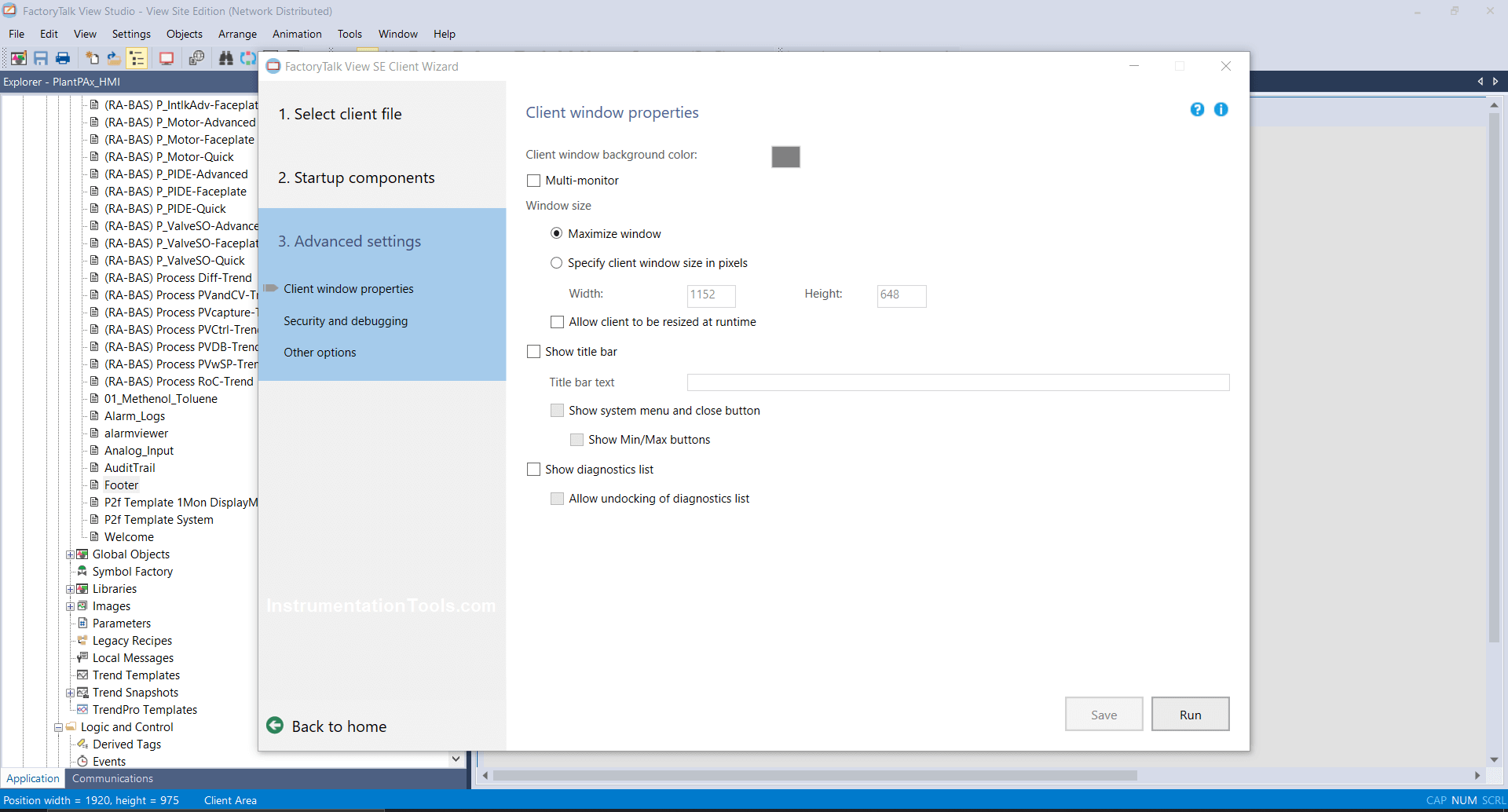Screen dimensions: 1508x812
Task: Open Security and debugging settings
Action: 346,321
